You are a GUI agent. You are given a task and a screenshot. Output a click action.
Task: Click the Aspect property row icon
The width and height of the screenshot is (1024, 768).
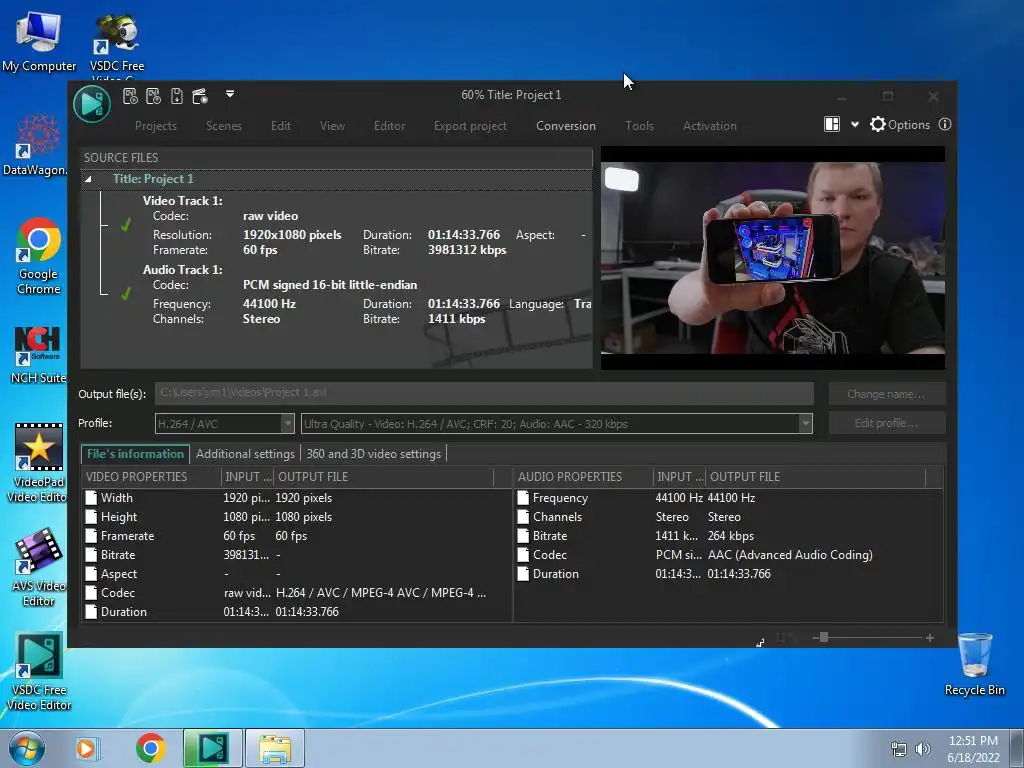[x=91, y=573]
